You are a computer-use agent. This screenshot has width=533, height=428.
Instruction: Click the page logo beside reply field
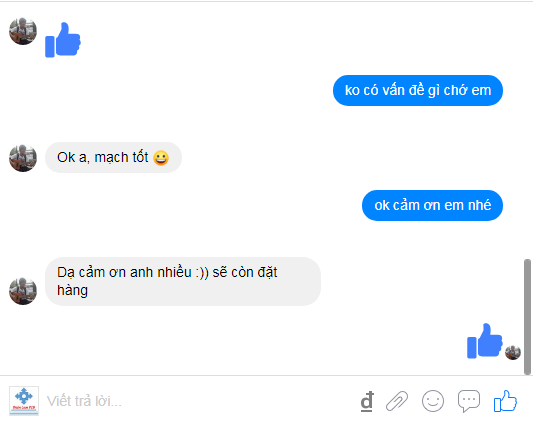tap(24, 401)
